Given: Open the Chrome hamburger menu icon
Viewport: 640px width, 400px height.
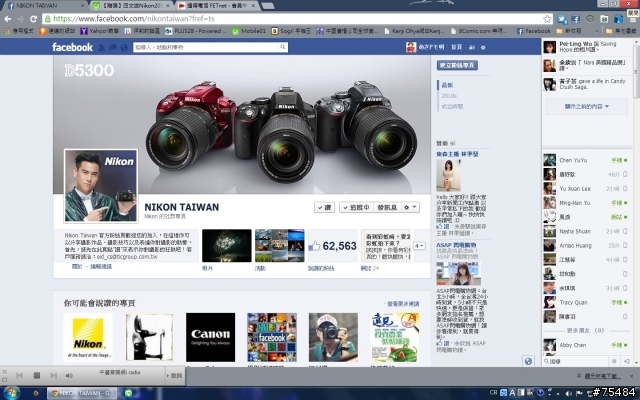Looking at the screenshot, I should [x=633, y=19].
